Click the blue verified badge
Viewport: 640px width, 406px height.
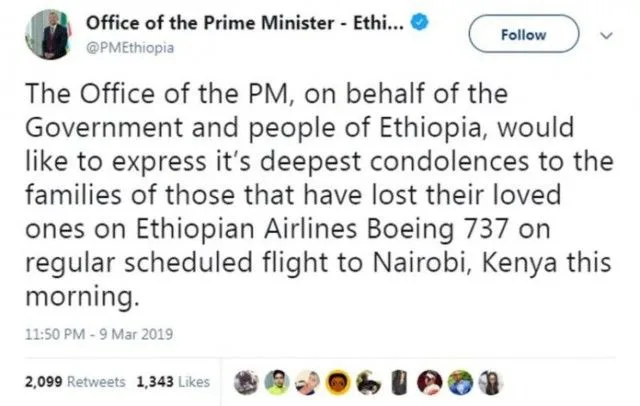pyautogui.click(x=424, y=22)
